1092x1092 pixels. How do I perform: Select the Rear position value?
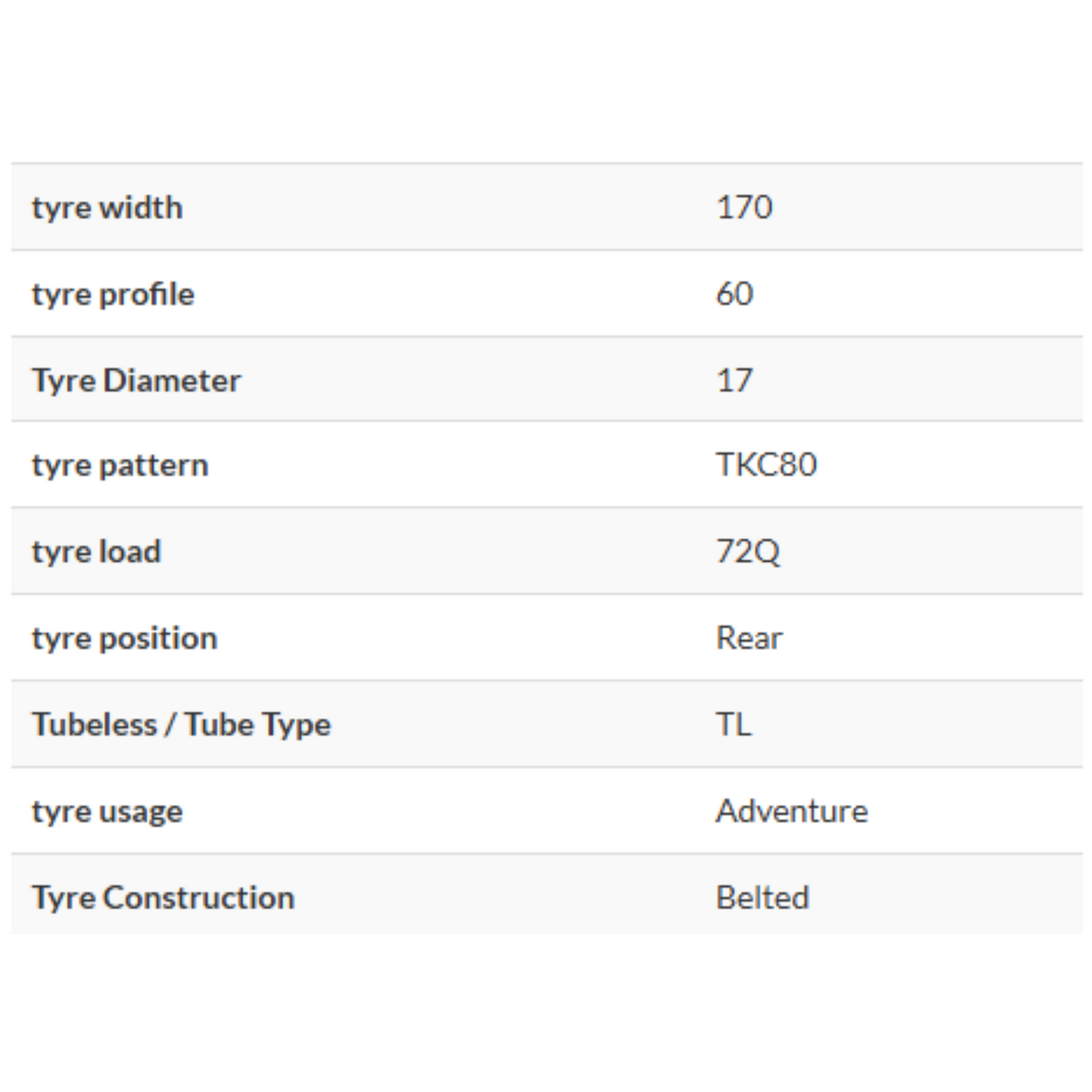pos(749,639)
